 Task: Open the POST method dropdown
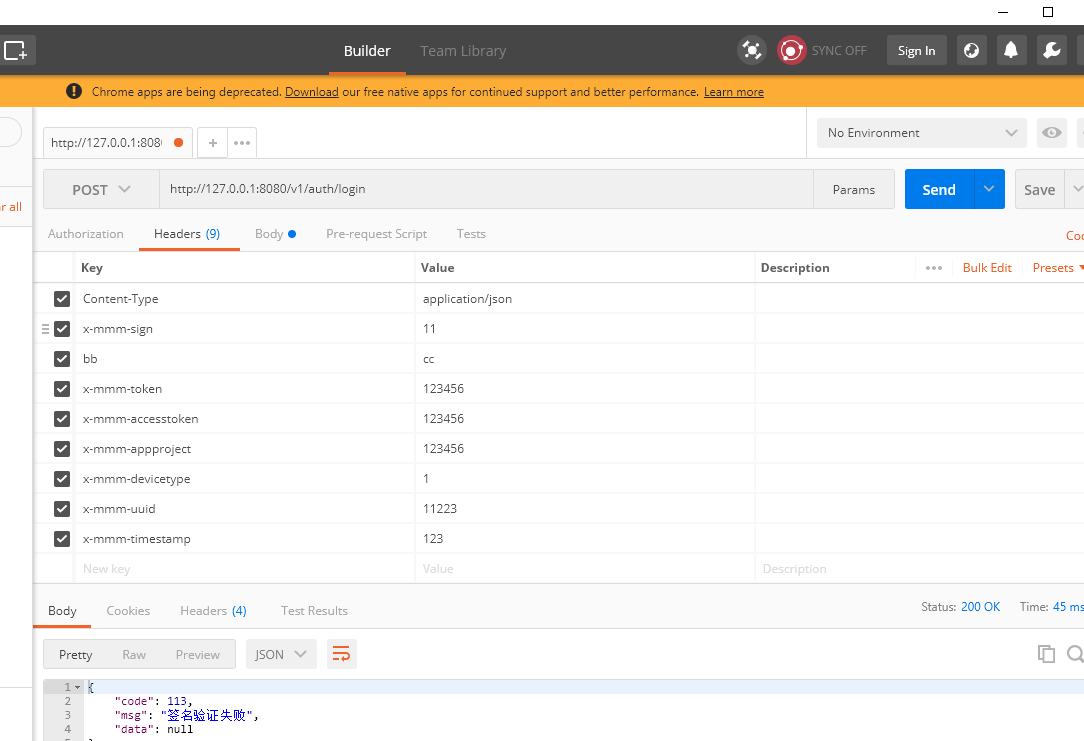[101, 189]
